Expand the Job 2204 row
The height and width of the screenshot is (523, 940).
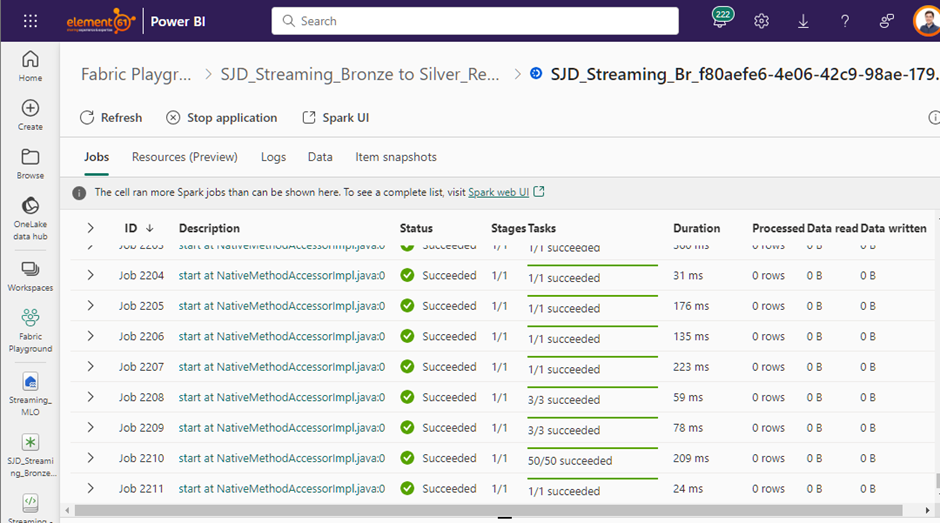pos(90,275)
